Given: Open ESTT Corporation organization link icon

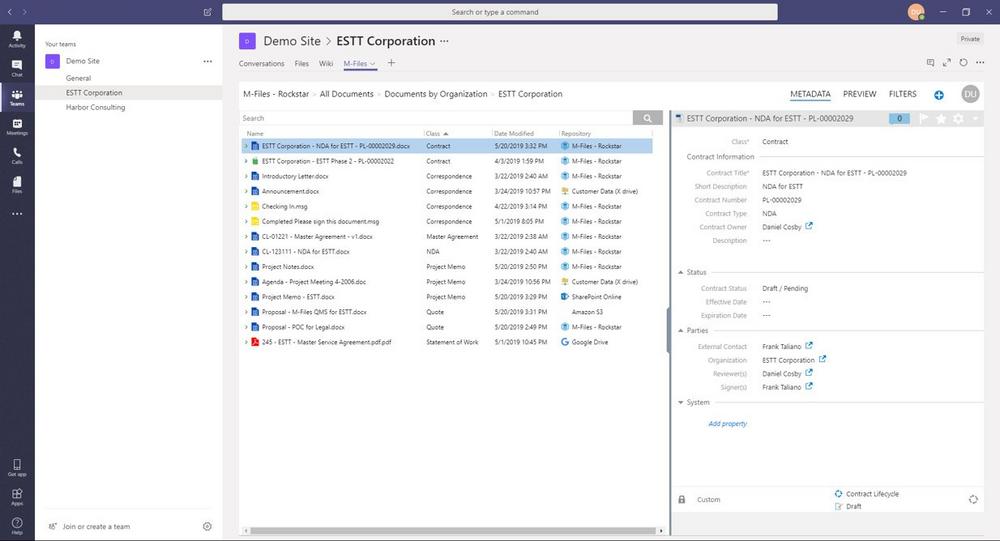Looking at the screenshot, I should [822, 359].
